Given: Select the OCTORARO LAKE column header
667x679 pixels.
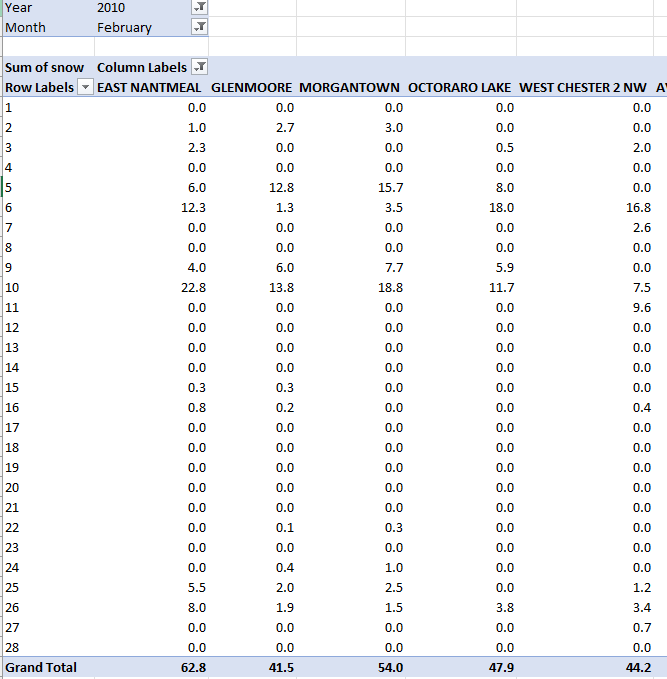Looking at the screenshot, I should [x=460, y=87].
